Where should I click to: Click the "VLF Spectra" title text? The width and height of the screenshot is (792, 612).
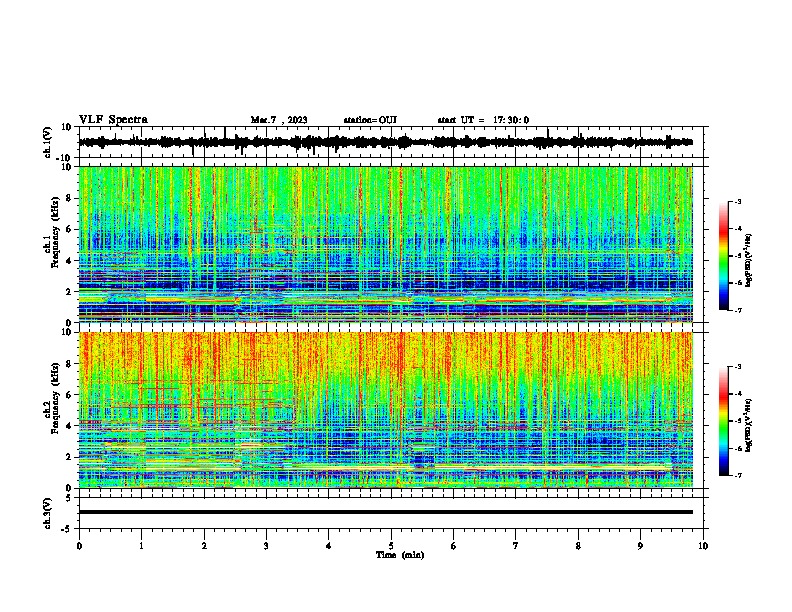click(x=113, y=120)
